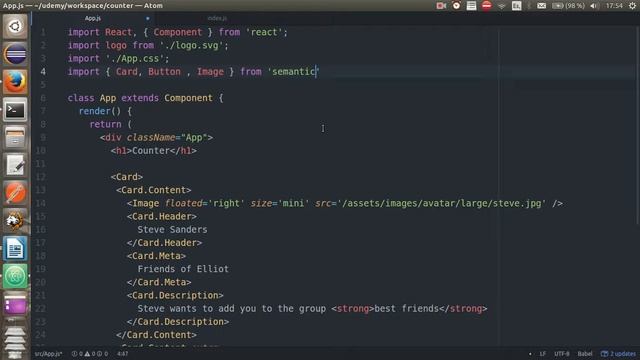640x360 pixels.
Task: Click <Card.Header> opening tag on line 15
Action: [162, 217]
